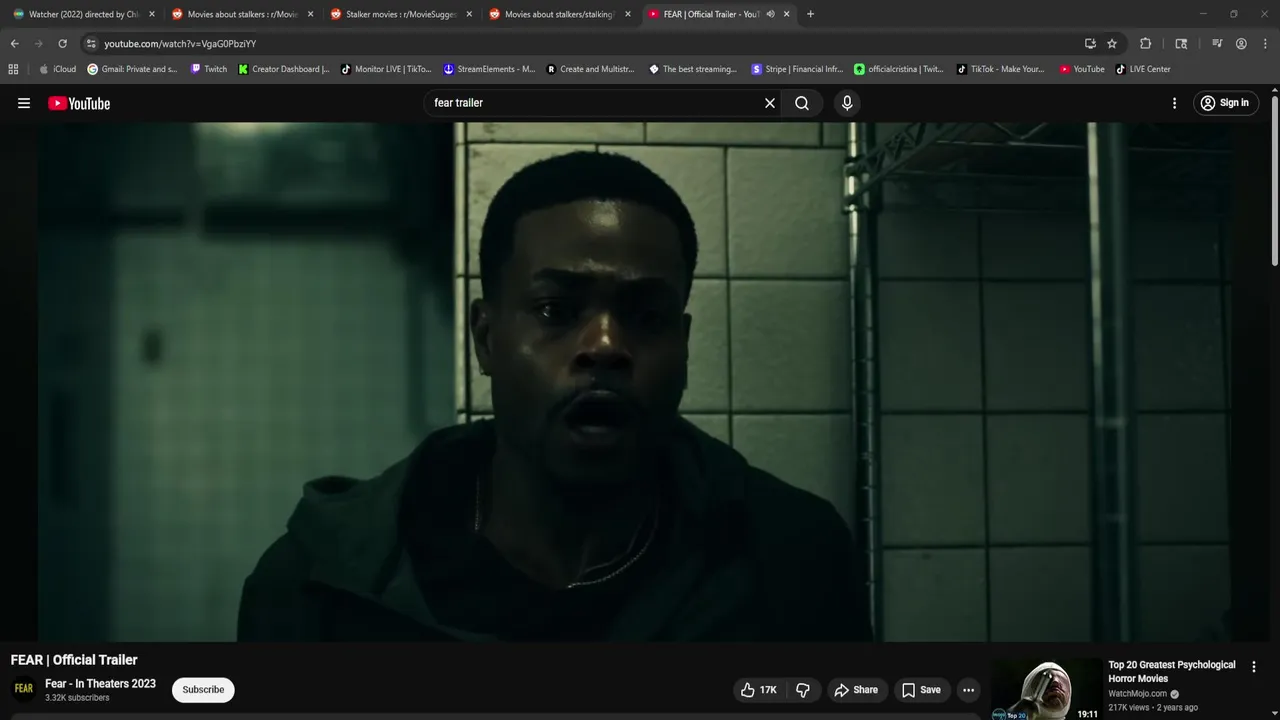Close the FEAR | Official Trailer tab

[787, 14]
